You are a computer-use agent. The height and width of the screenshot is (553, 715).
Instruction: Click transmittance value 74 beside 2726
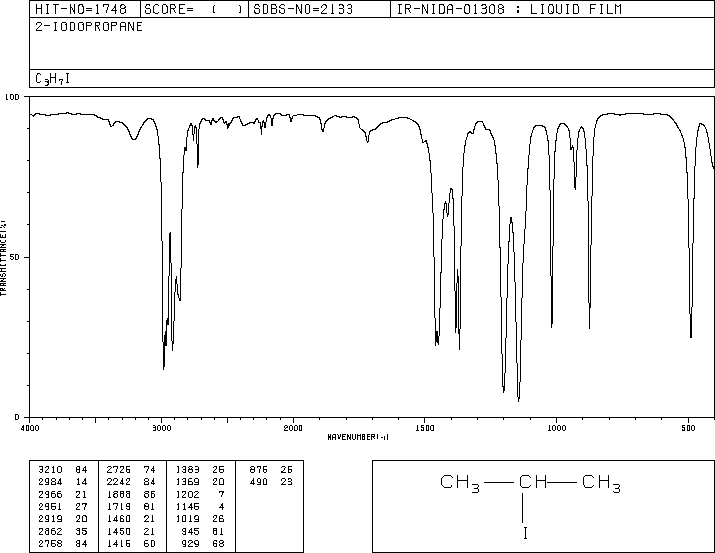(150, 470)
